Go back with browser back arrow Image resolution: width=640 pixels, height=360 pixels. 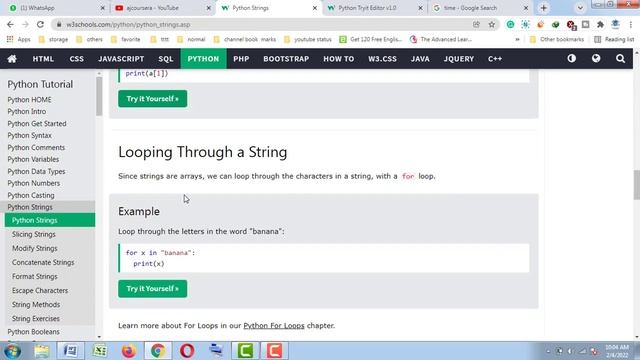(x=10, y=24)
